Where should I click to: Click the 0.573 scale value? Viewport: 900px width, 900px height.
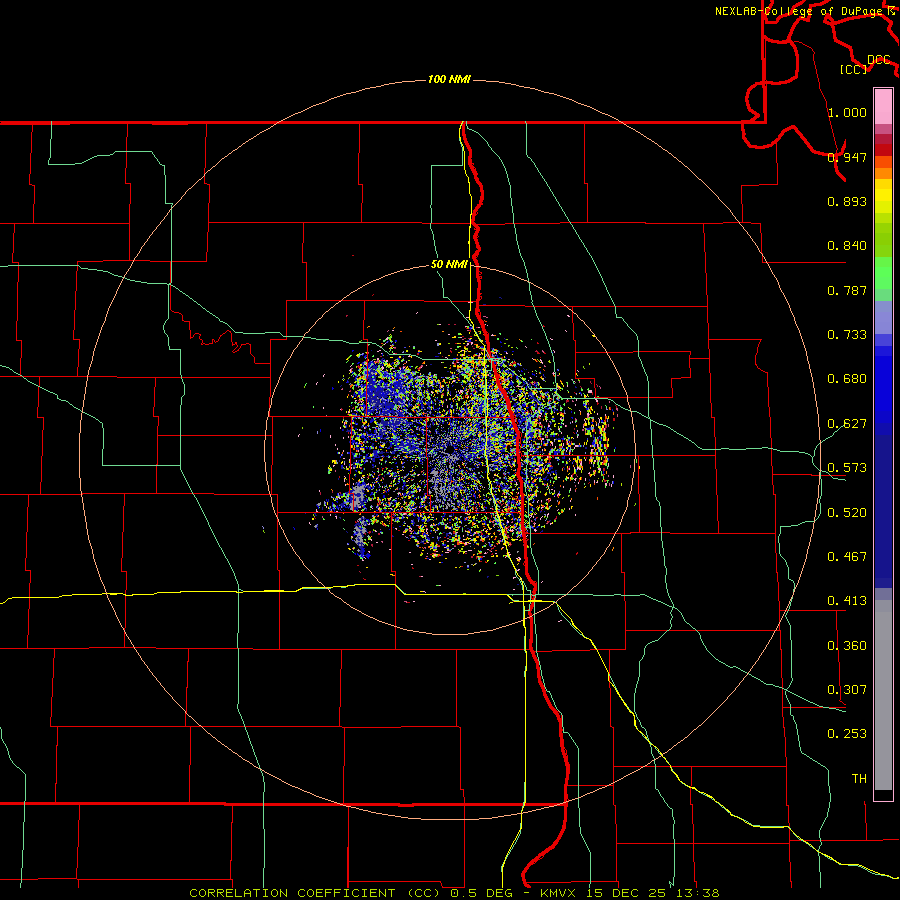pyautogui.click(x=847, y=468)
